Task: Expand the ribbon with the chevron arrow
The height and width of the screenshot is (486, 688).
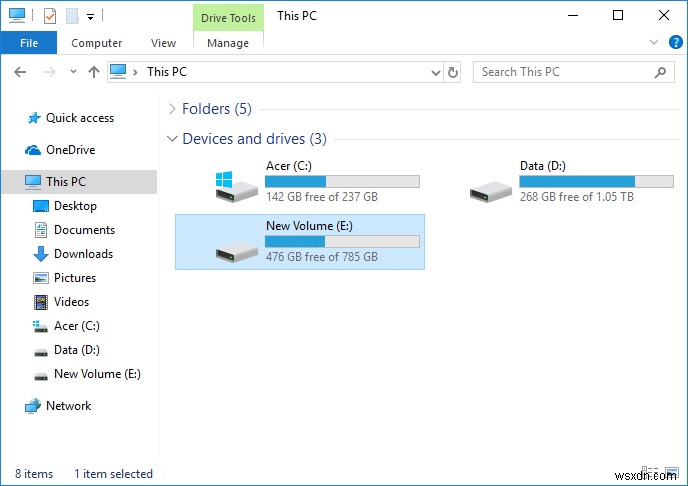Action: (x=654, y=42)
